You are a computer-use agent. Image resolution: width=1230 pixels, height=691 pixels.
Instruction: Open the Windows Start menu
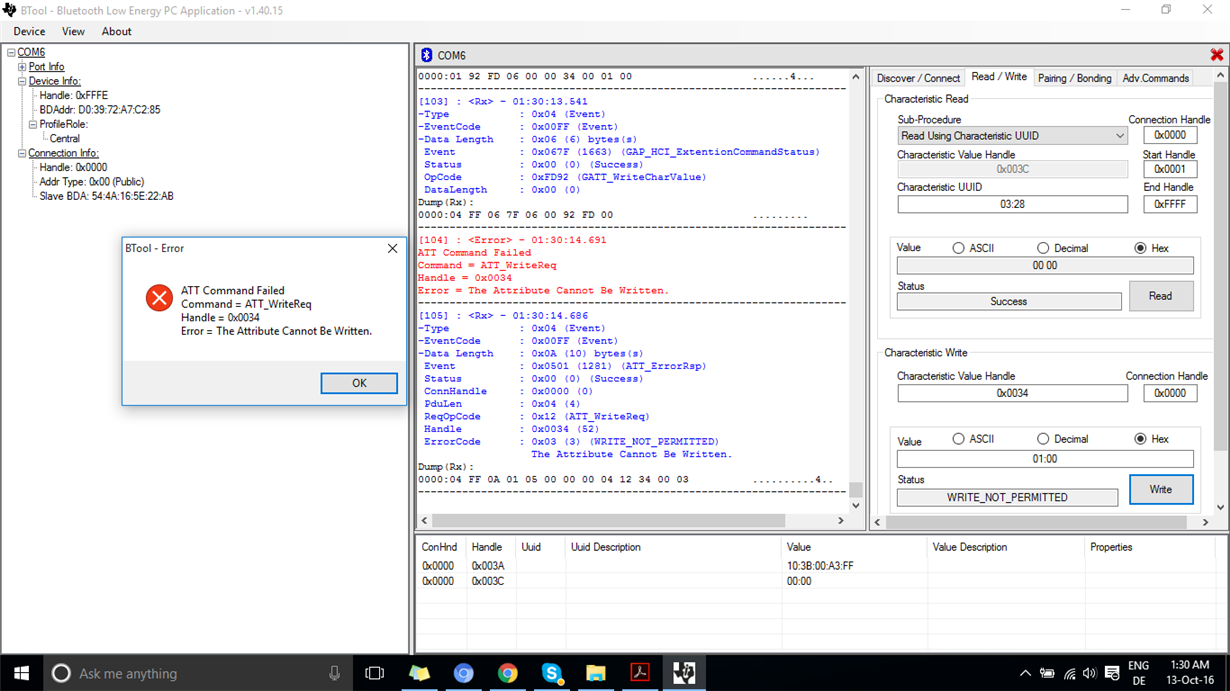(x=21, y=673)
